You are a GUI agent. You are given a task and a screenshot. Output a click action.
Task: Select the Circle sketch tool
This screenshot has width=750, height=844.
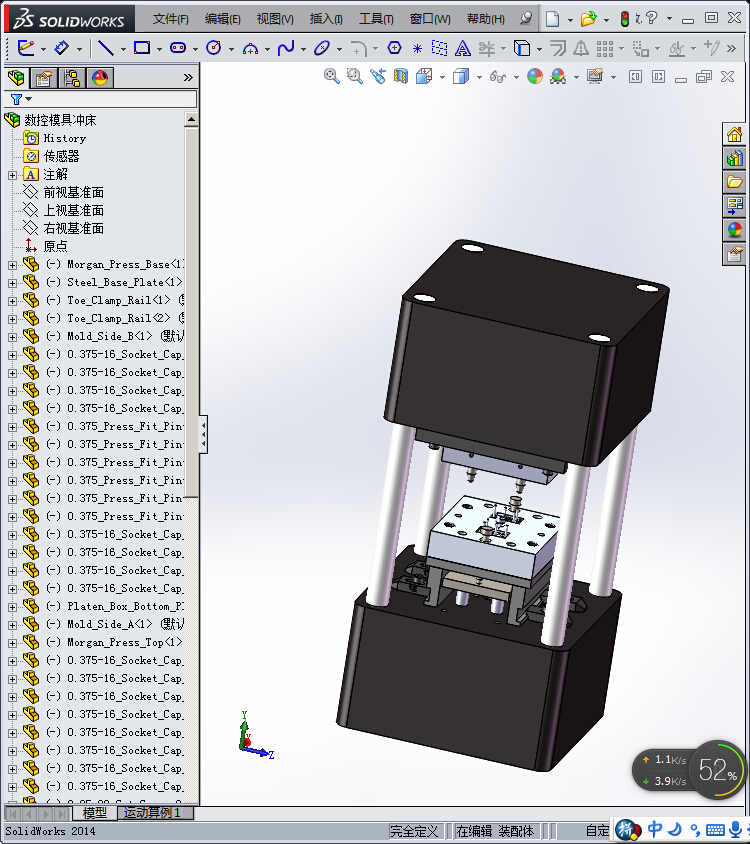click(x=214, y=48)
